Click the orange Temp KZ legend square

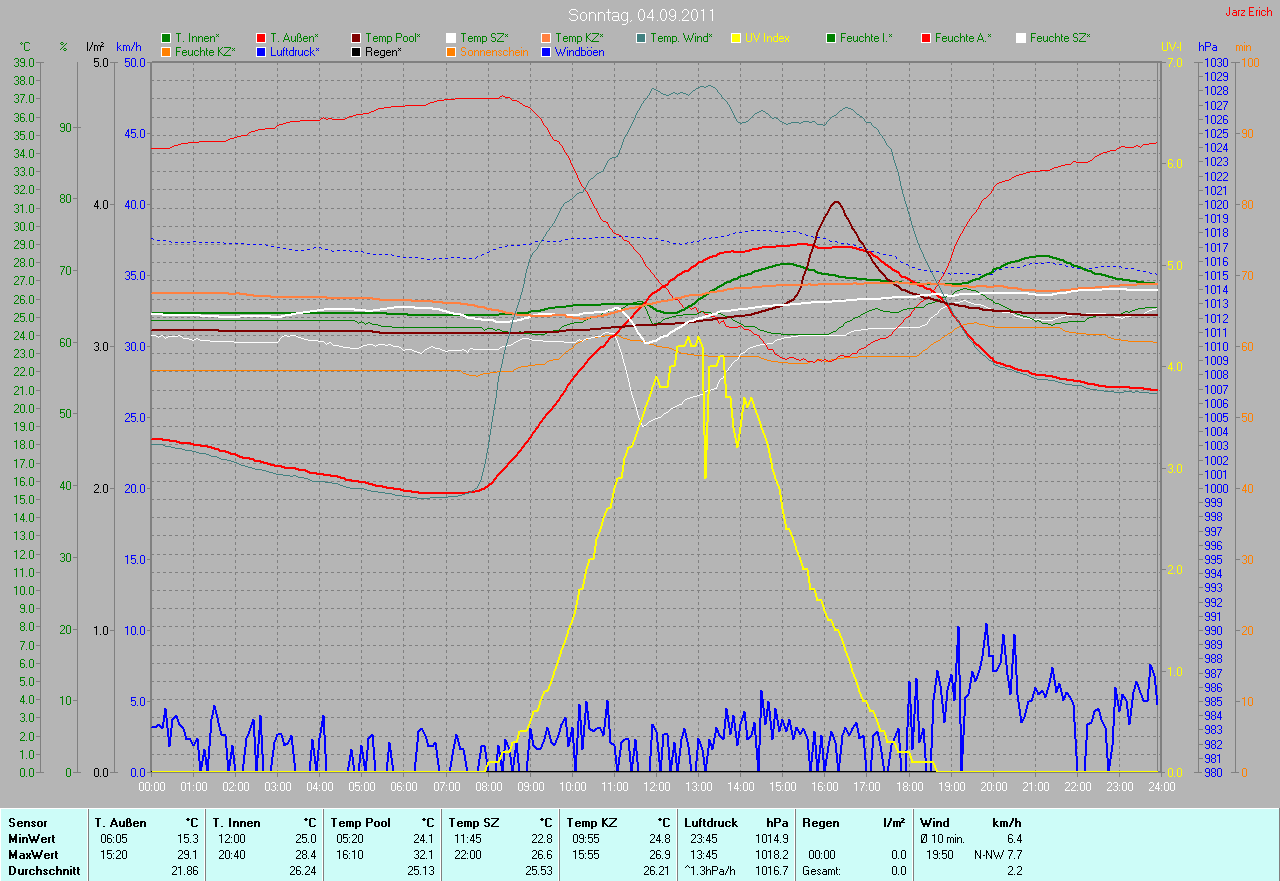(546, 38)
